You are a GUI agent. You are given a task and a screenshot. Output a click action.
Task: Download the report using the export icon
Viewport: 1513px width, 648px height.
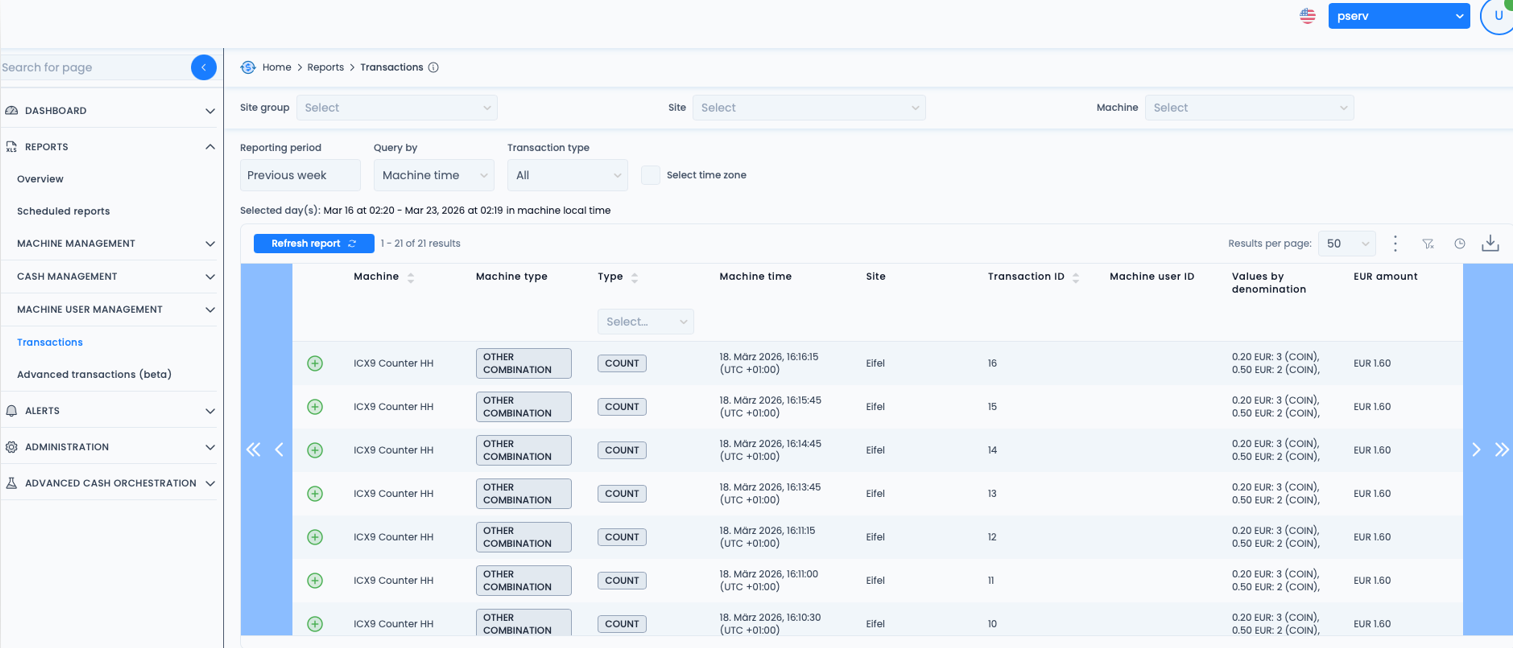[1490, 243]
